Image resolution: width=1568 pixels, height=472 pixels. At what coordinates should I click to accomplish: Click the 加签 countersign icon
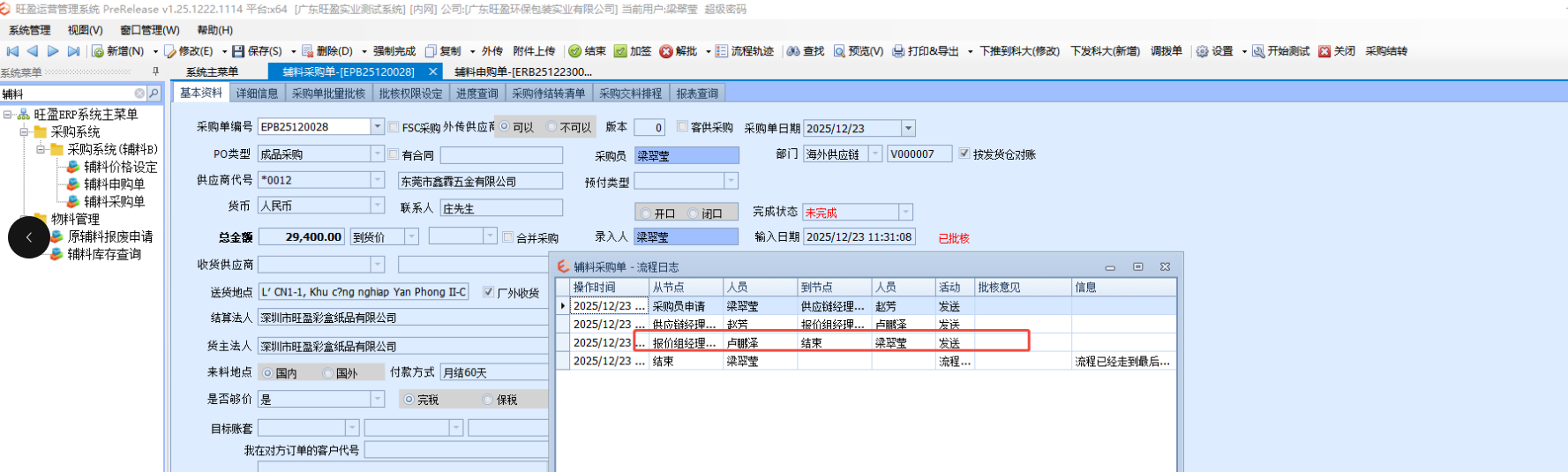[x=620, y=51]
